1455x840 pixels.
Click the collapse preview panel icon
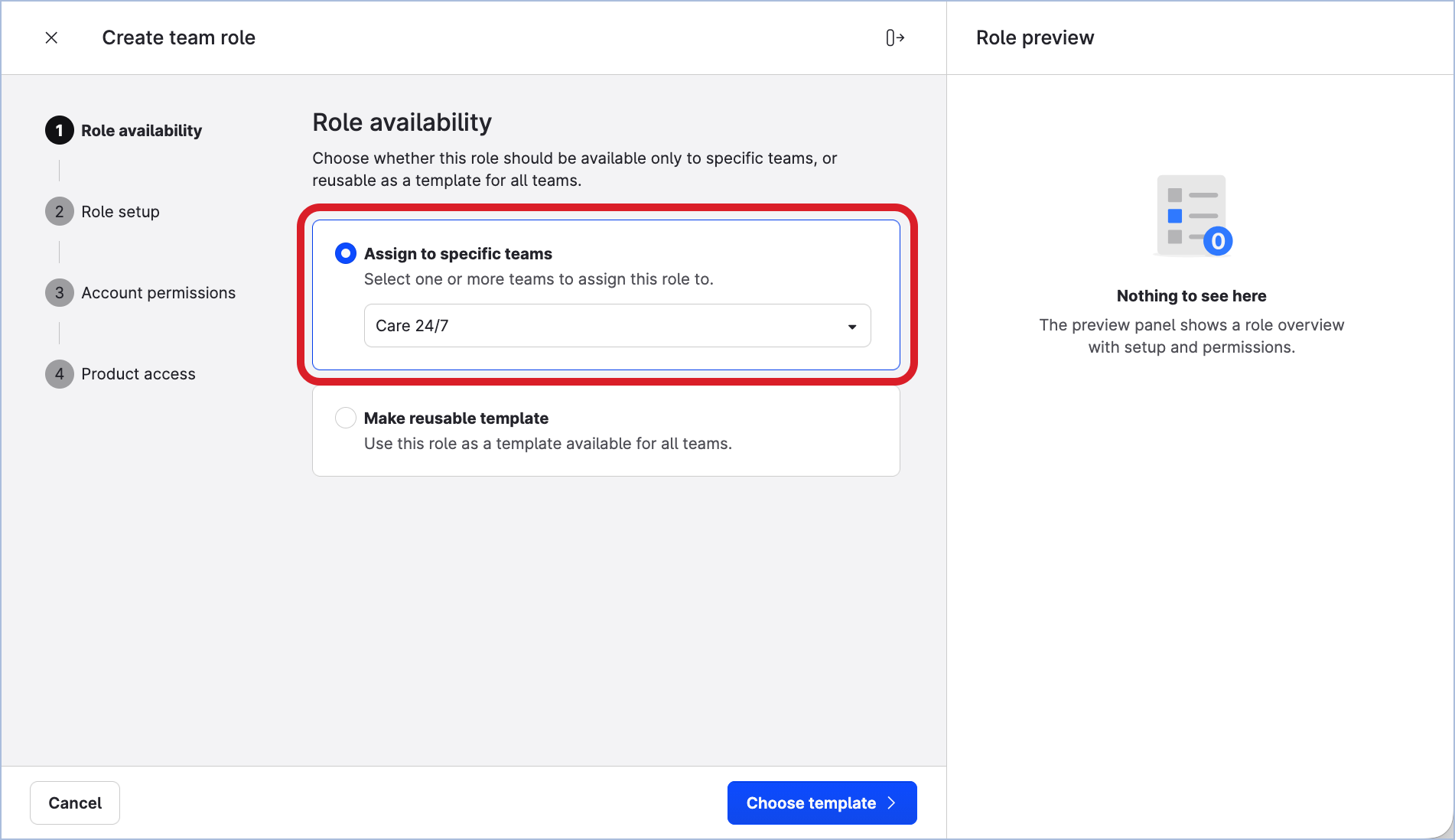(x=895, y=37)
